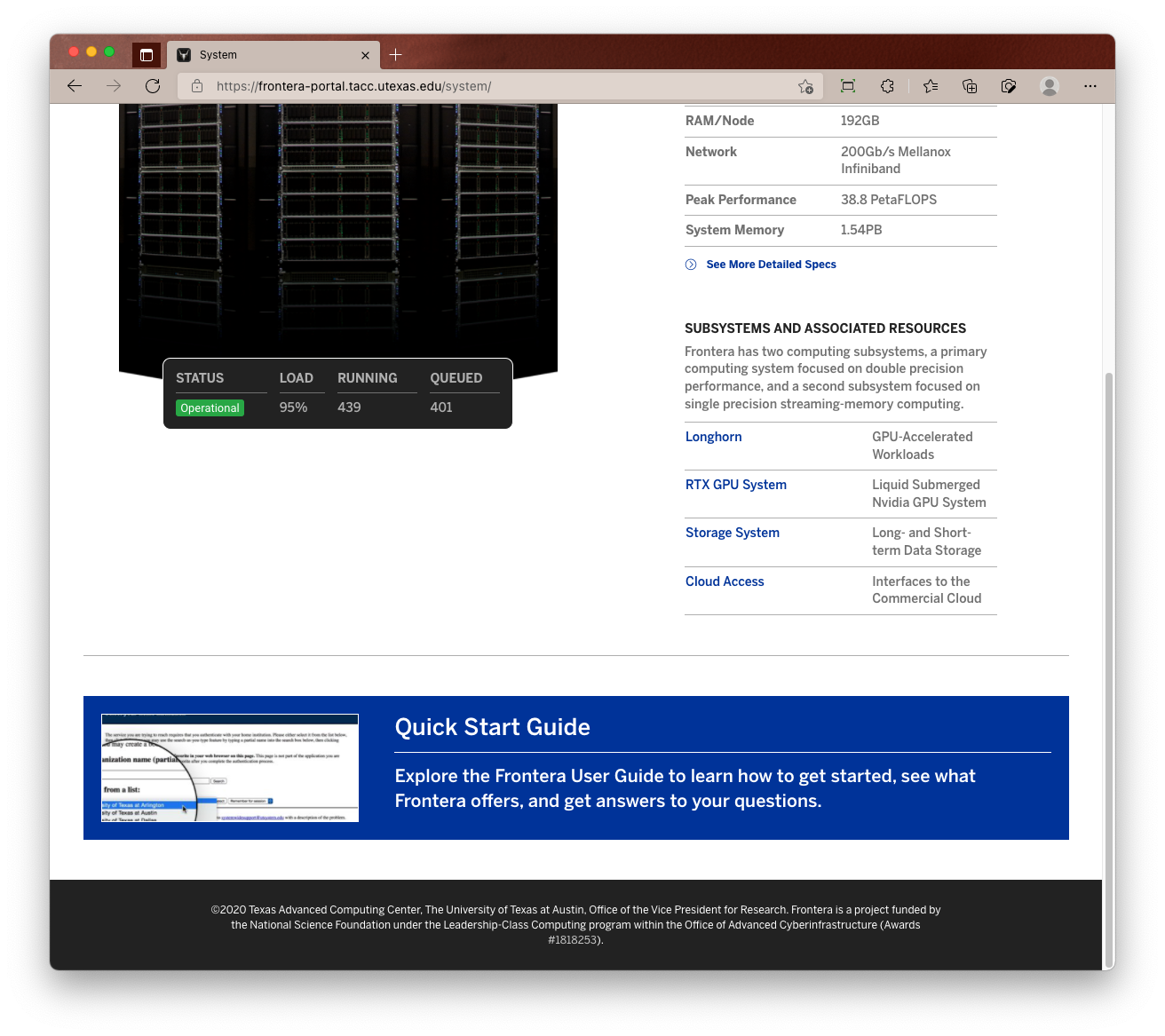The image size is (1165, 1036).
Task: Click the yellow macOS minimize button
Action: [x=91, y=51]
